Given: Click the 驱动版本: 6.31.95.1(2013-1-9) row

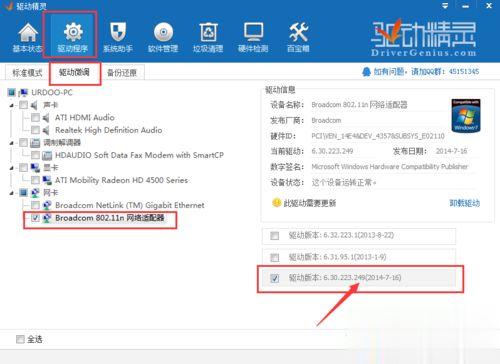Looking at the screenshot, I should tap(359, 257).
